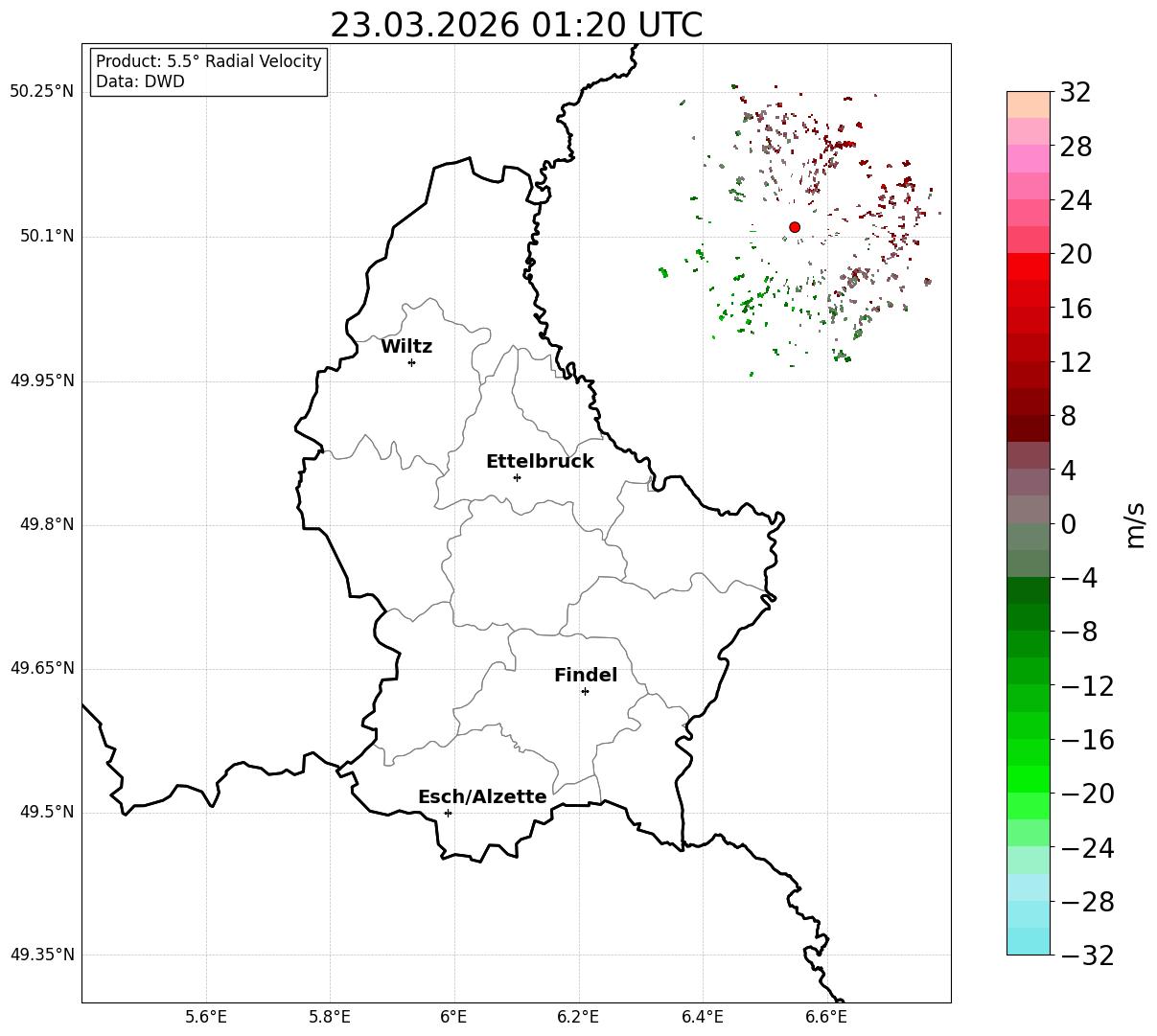Click the Wiltz city label
Screen dimensions: 1157x1036
(406, 347)
